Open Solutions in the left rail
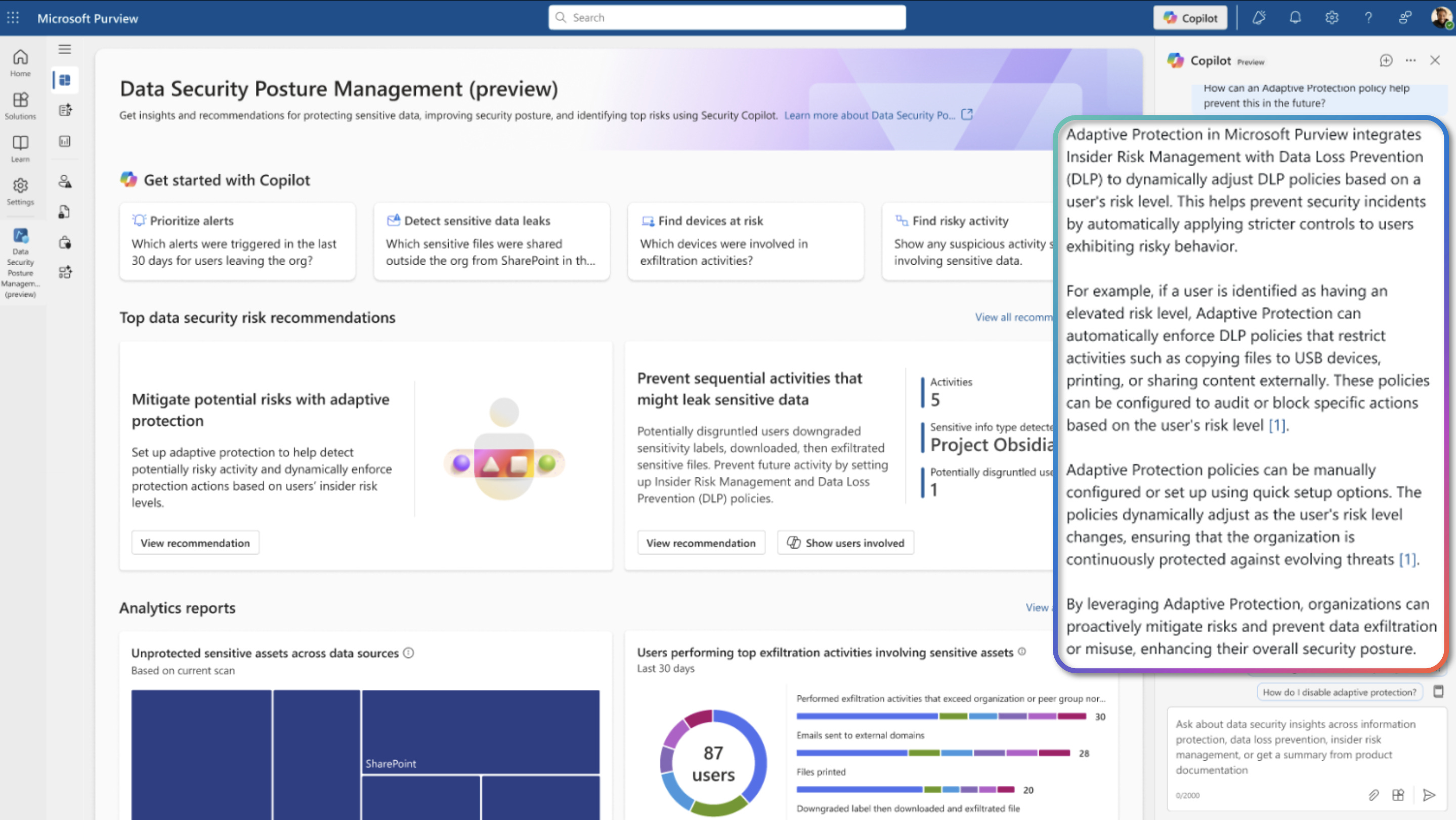1456x820 pixels. pyautogui.click(x=20, y=106)
